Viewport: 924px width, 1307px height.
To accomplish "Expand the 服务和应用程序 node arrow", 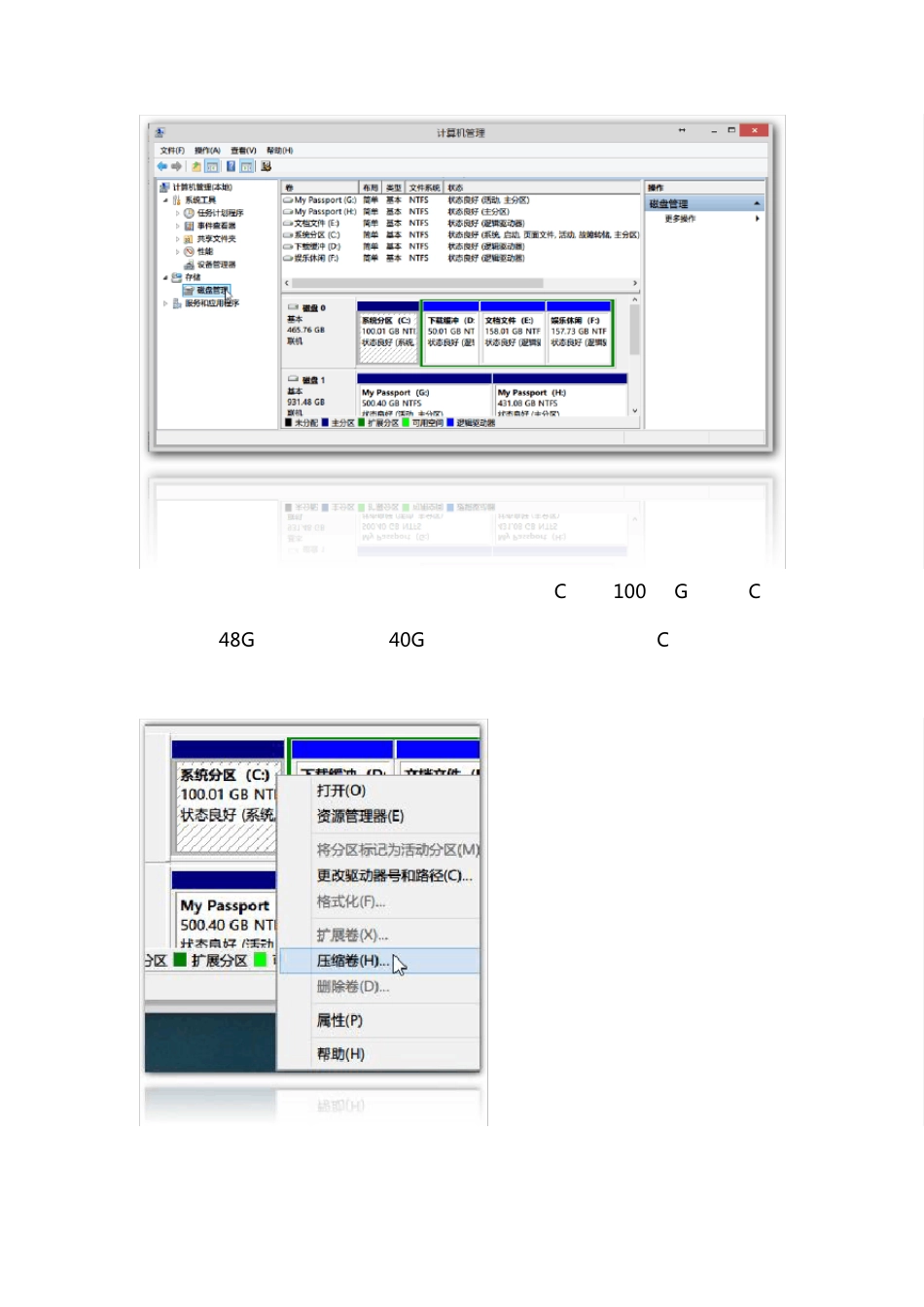I will click(x=165, y=303).
